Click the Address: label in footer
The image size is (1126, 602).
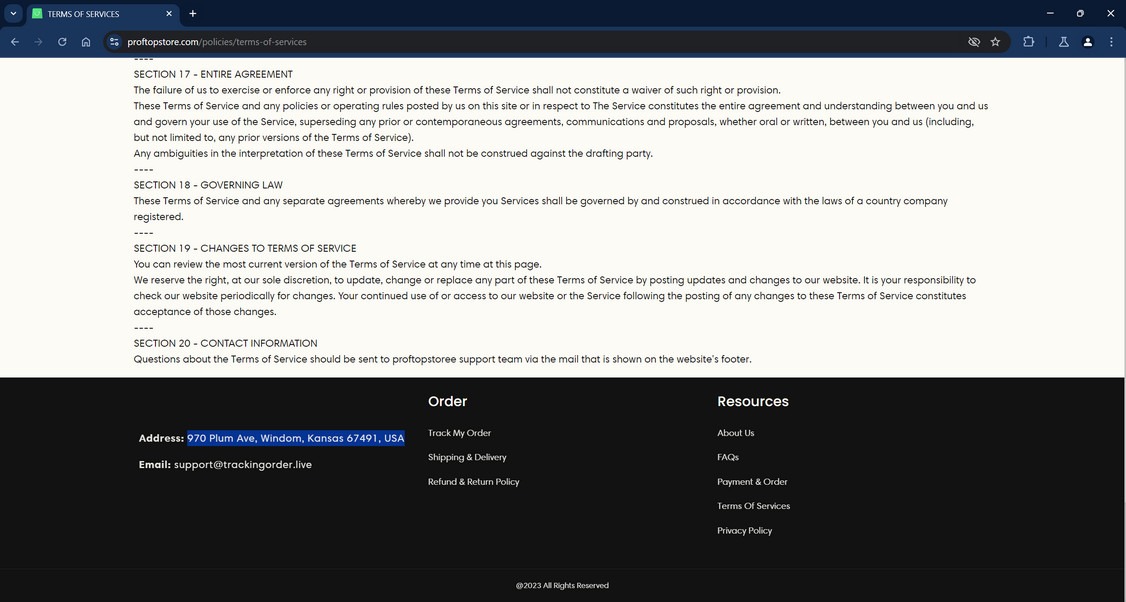pos(162,438)
